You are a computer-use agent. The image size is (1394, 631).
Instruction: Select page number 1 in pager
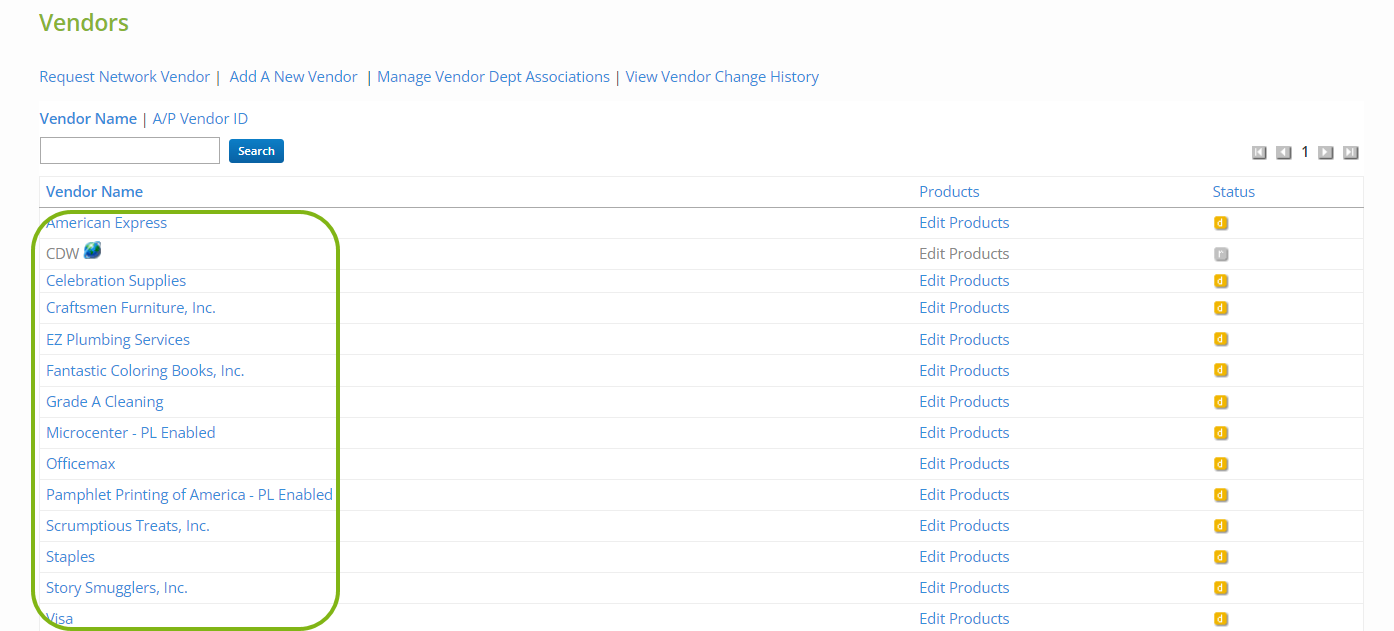1305,152
